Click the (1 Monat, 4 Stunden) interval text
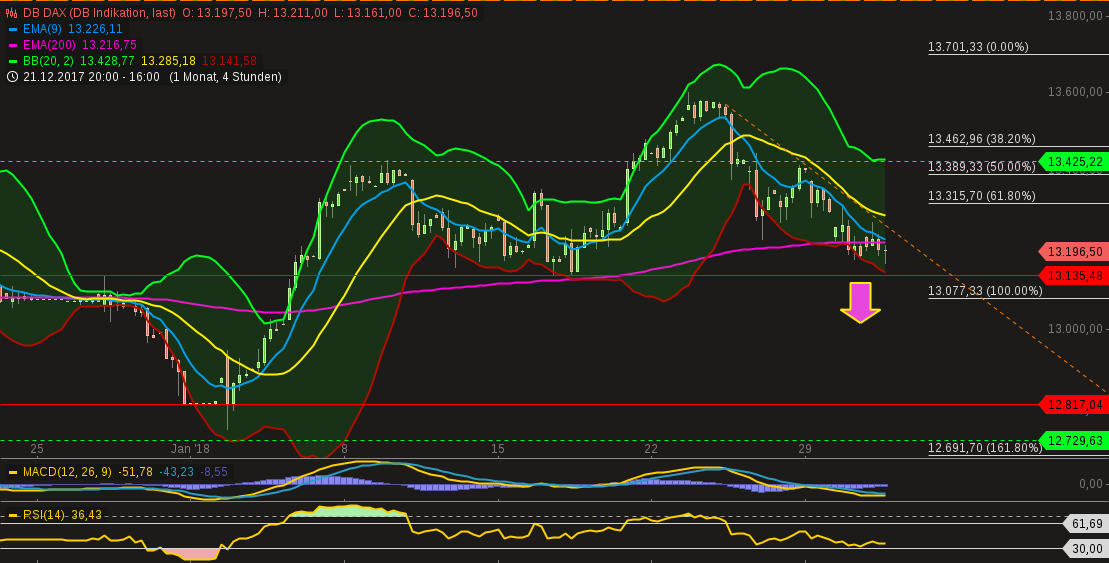The height and width of the screenshot is (563, 1109). point(225,77)
